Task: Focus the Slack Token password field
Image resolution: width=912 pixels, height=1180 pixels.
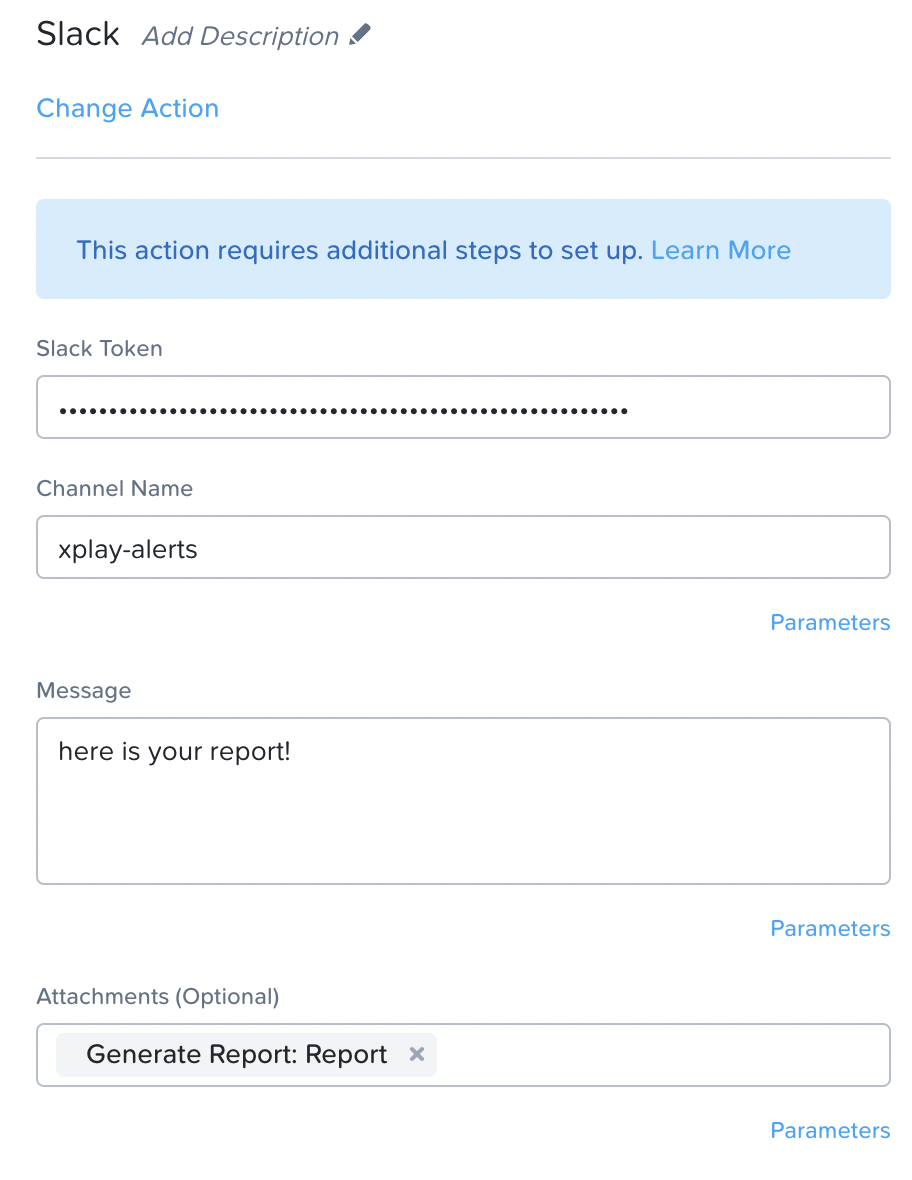Action: pos(462,407)
